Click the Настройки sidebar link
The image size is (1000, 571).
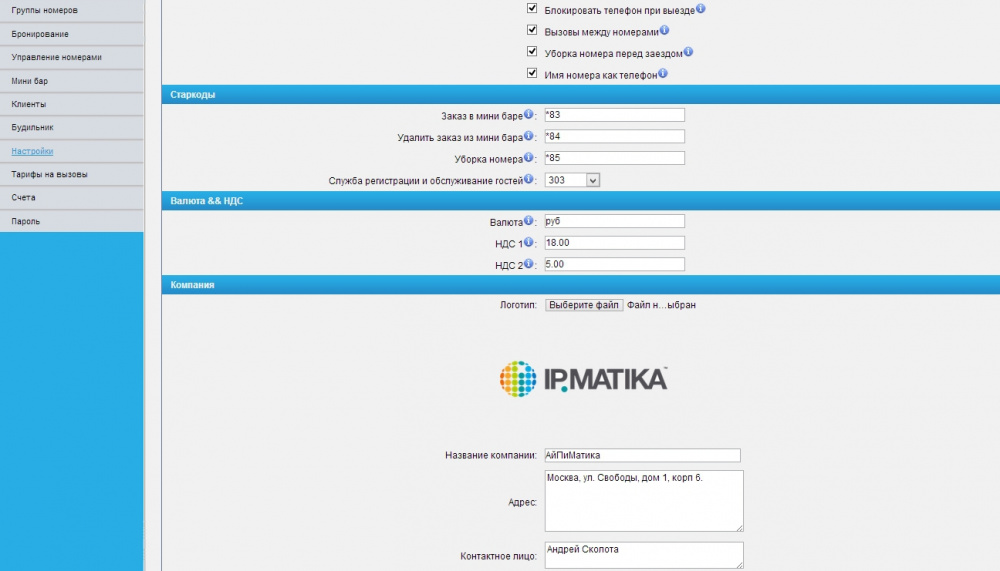pos(32,151)
